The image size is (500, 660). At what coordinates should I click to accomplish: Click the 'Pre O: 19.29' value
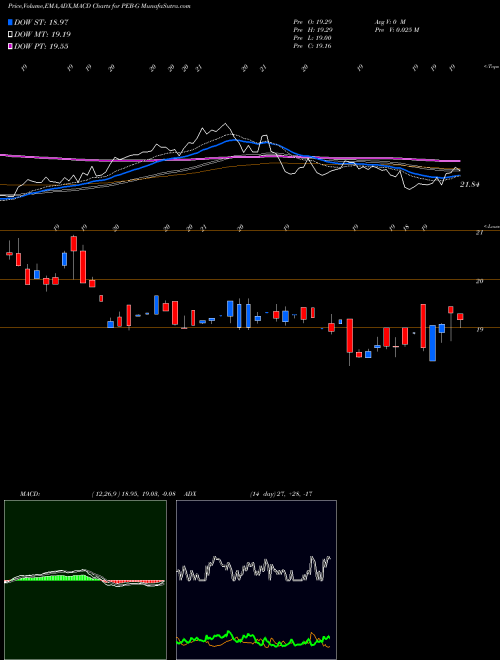[x=312, y=22]
